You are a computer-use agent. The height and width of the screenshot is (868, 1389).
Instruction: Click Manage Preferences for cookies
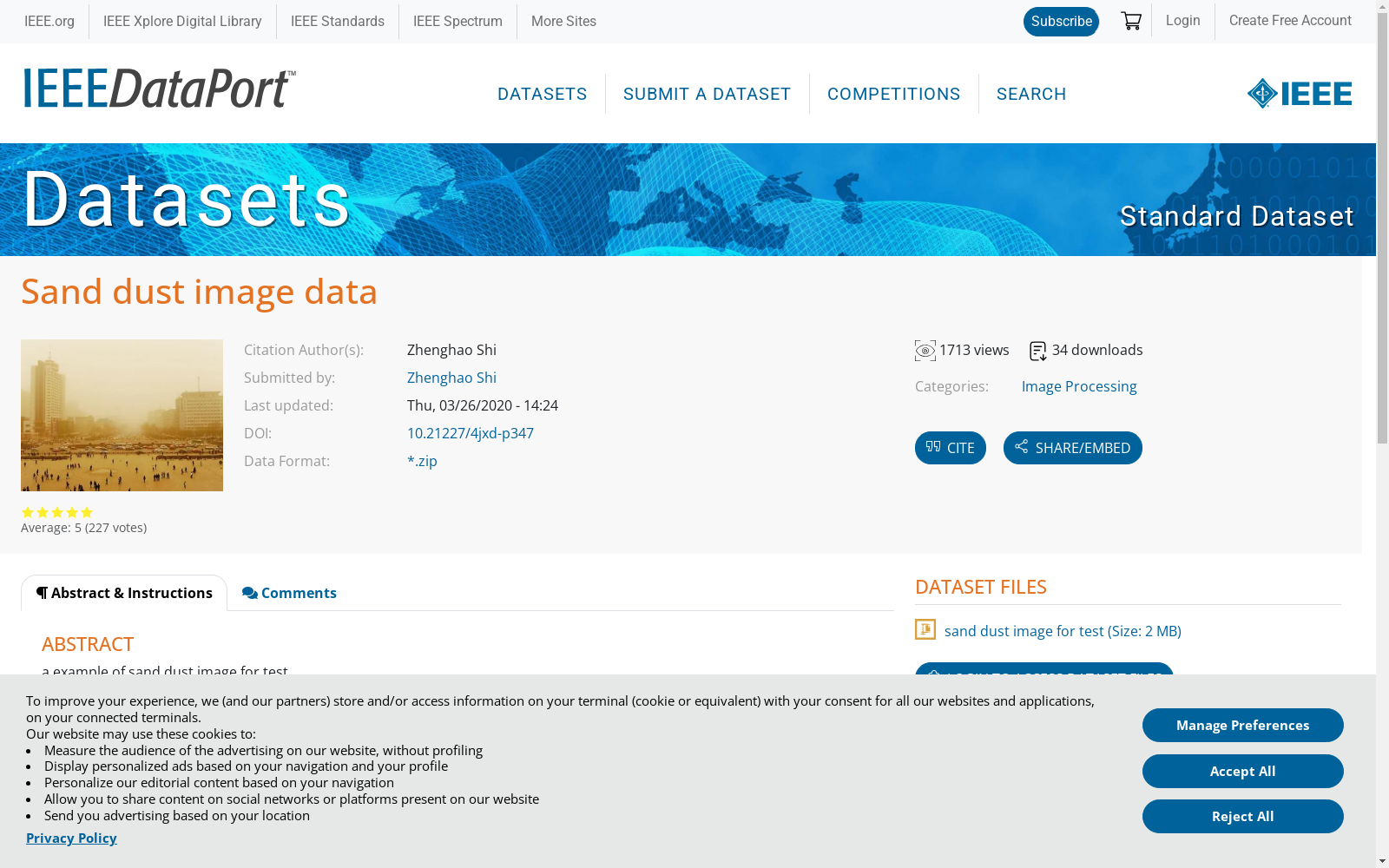point(1243,726)
